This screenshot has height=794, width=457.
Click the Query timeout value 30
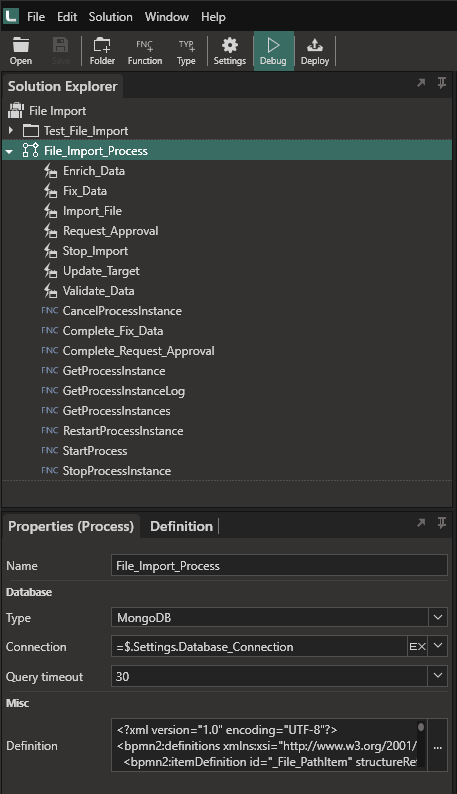click(123, 677)
